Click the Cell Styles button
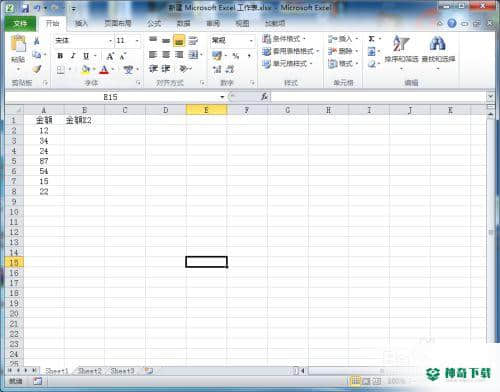 [x=287, y=63]
